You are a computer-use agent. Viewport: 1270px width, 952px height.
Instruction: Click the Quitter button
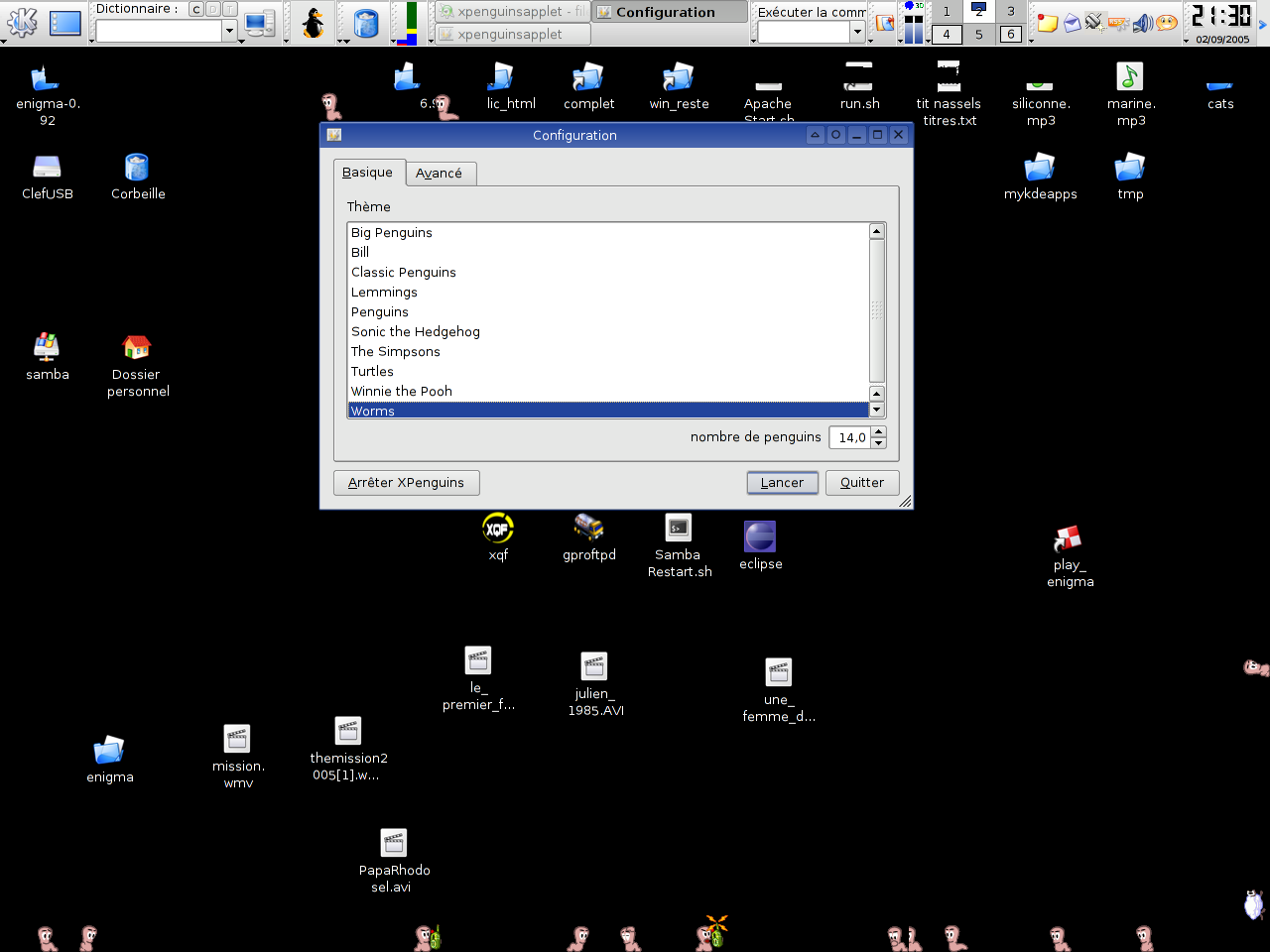[862, 483]
